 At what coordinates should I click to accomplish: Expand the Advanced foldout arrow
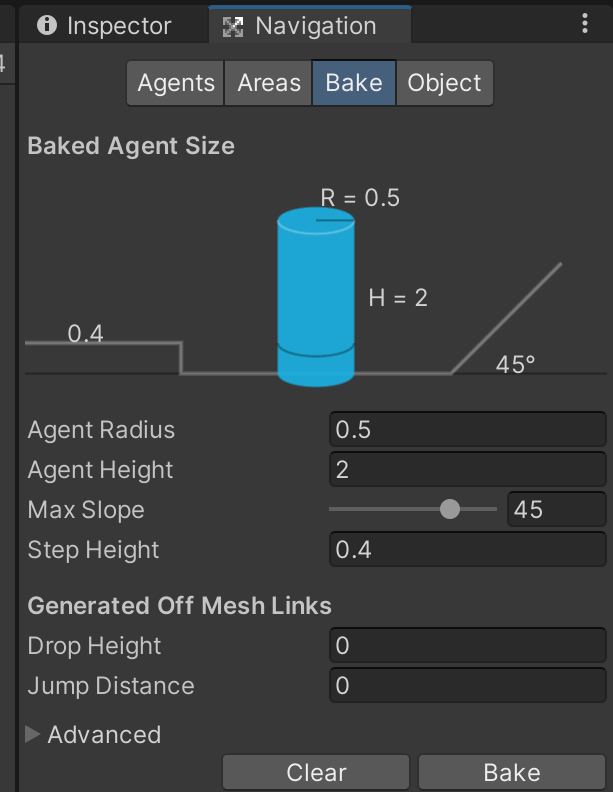coord(32,734)
